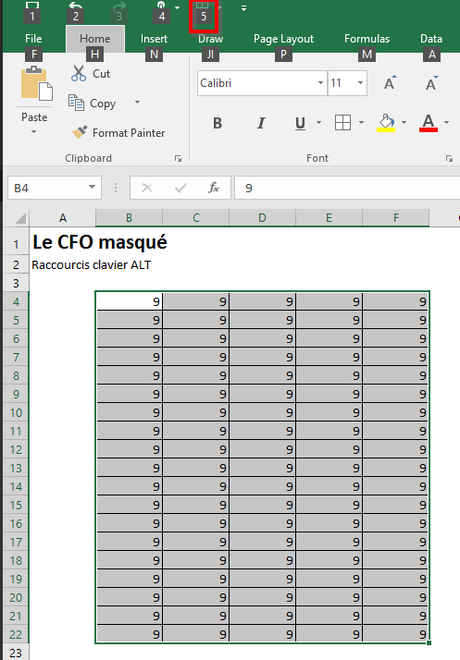Apply the yellow fill color

click(x=386, y=122)
